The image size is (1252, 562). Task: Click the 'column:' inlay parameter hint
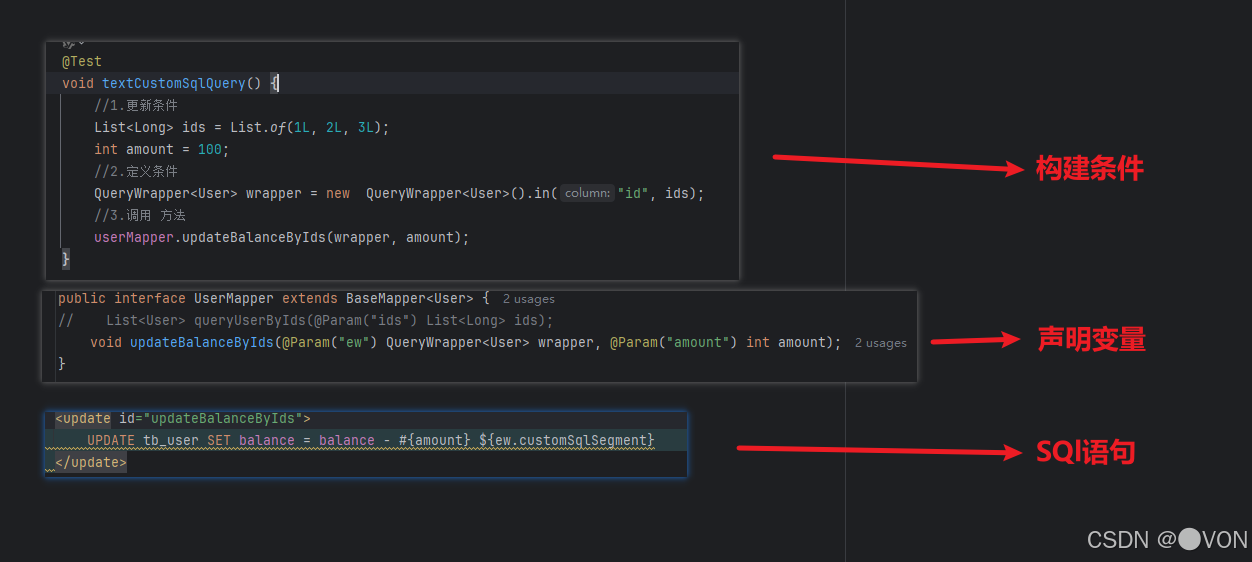[x=586, y=193]
